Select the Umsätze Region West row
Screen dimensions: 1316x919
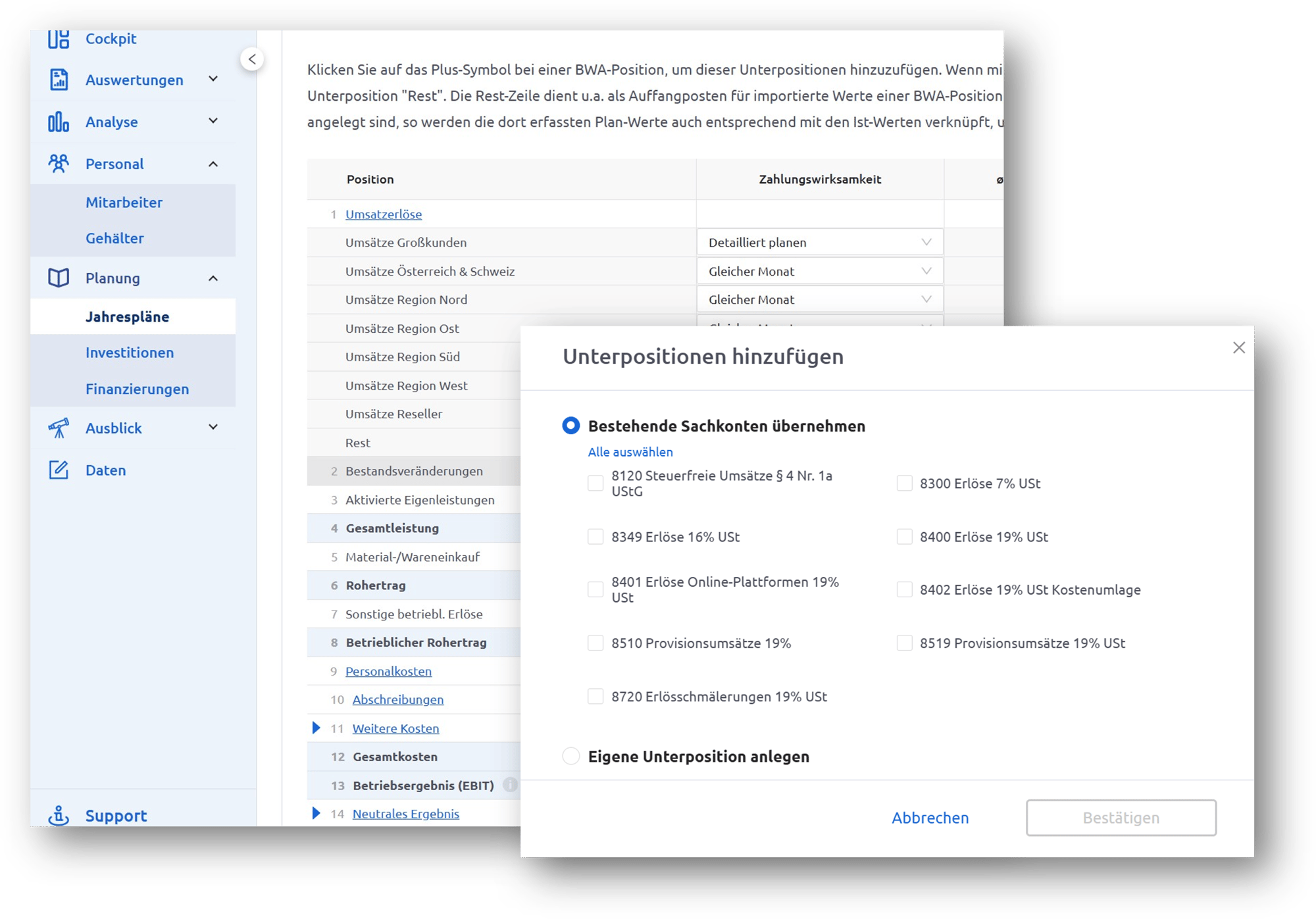point(414,385)
